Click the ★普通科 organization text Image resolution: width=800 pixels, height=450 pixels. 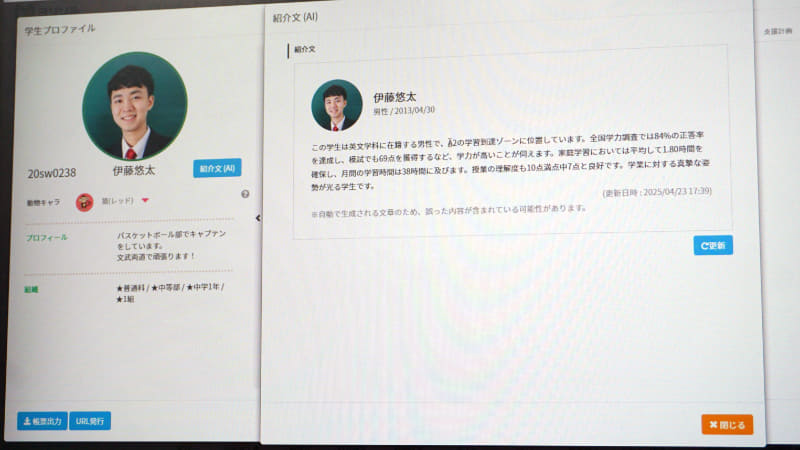point(170,293)
